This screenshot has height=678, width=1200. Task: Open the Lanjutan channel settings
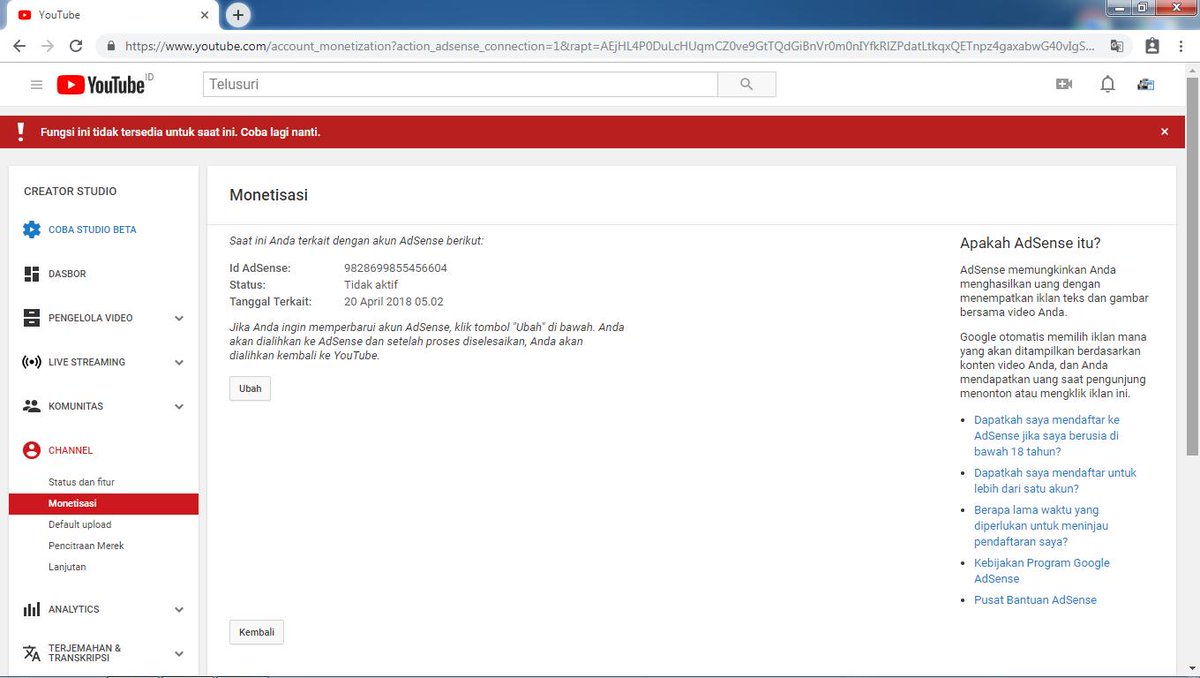point(67,567)
